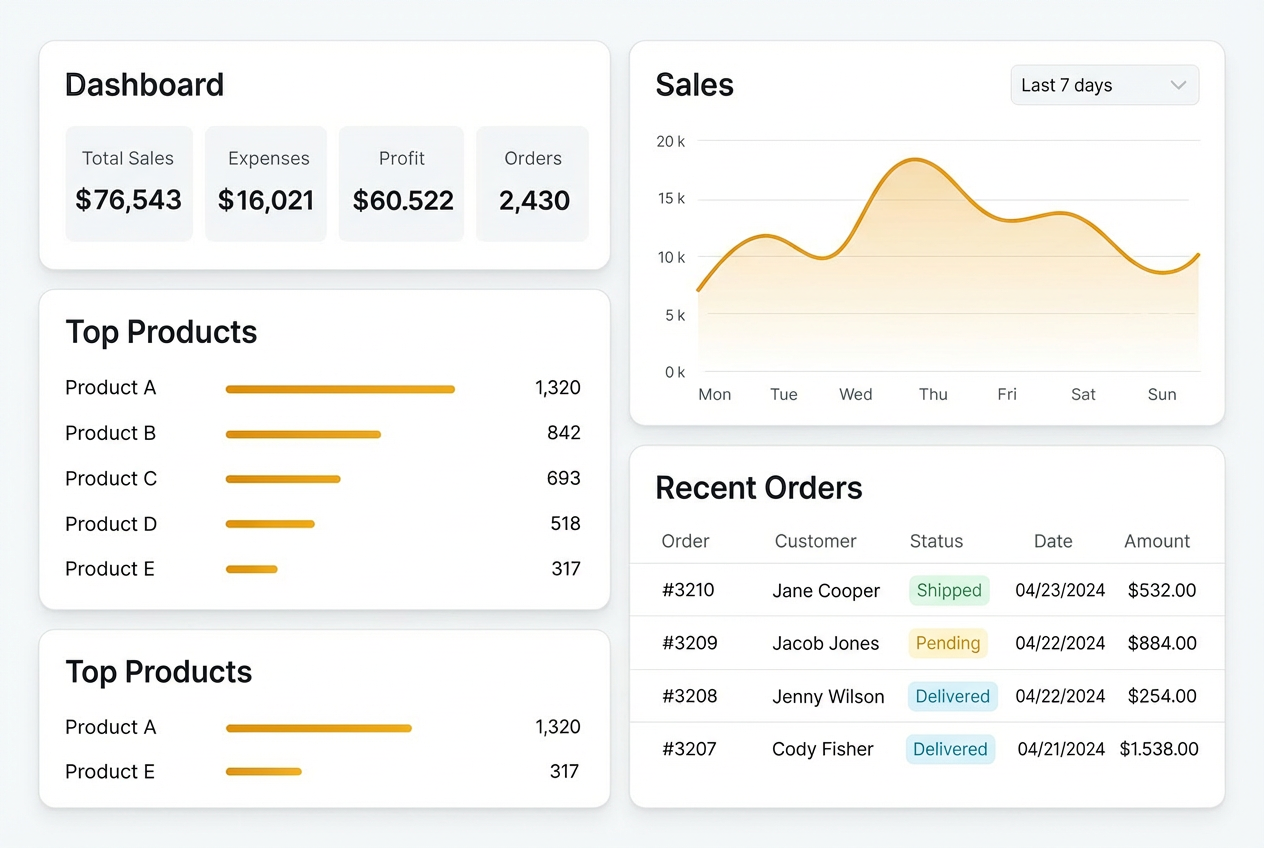The width and height of the screenshot is (1264, 848).
Task: Sort by the Status column header
Action: pos(936,541)
